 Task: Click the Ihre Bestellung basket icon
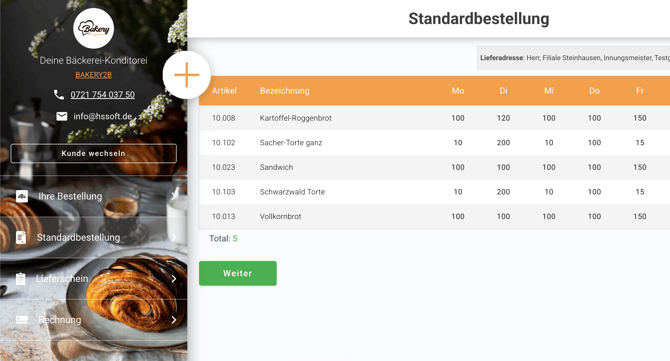pos(22,196)
